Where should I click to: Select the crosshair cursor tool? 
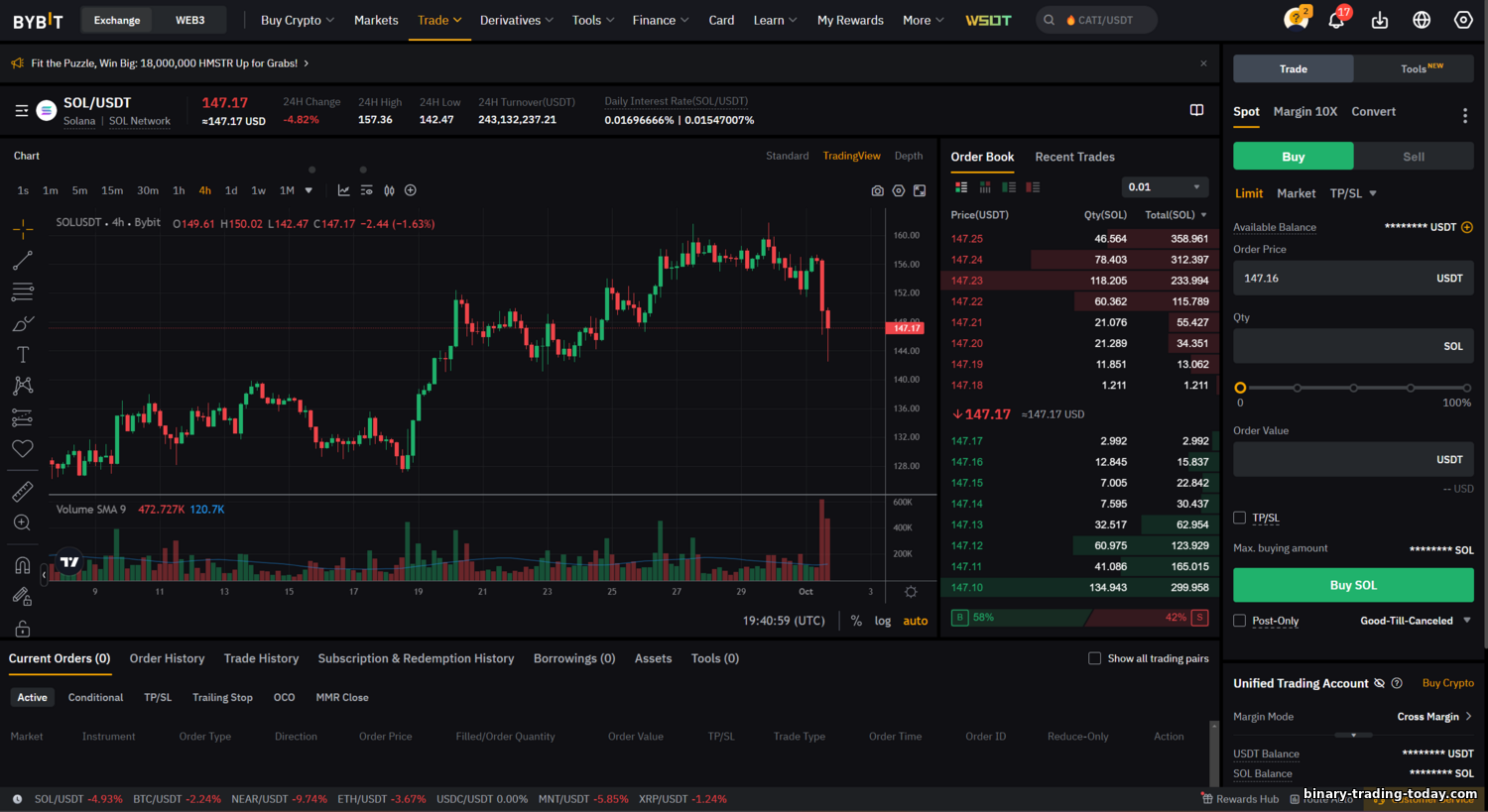click(x=23, y=229)
